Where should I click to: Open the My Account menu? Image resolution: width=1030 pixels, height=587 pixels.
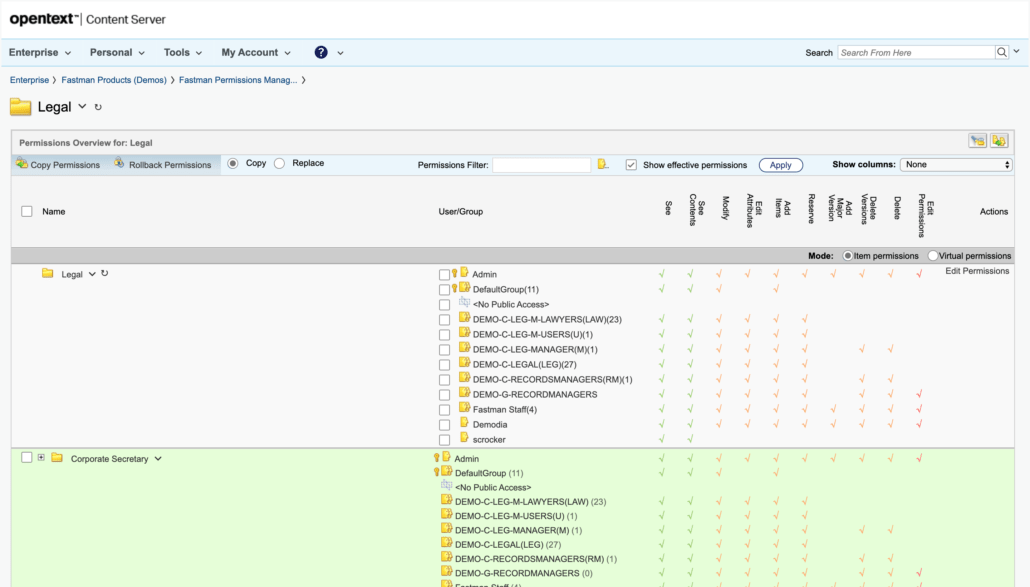(256, 53)
